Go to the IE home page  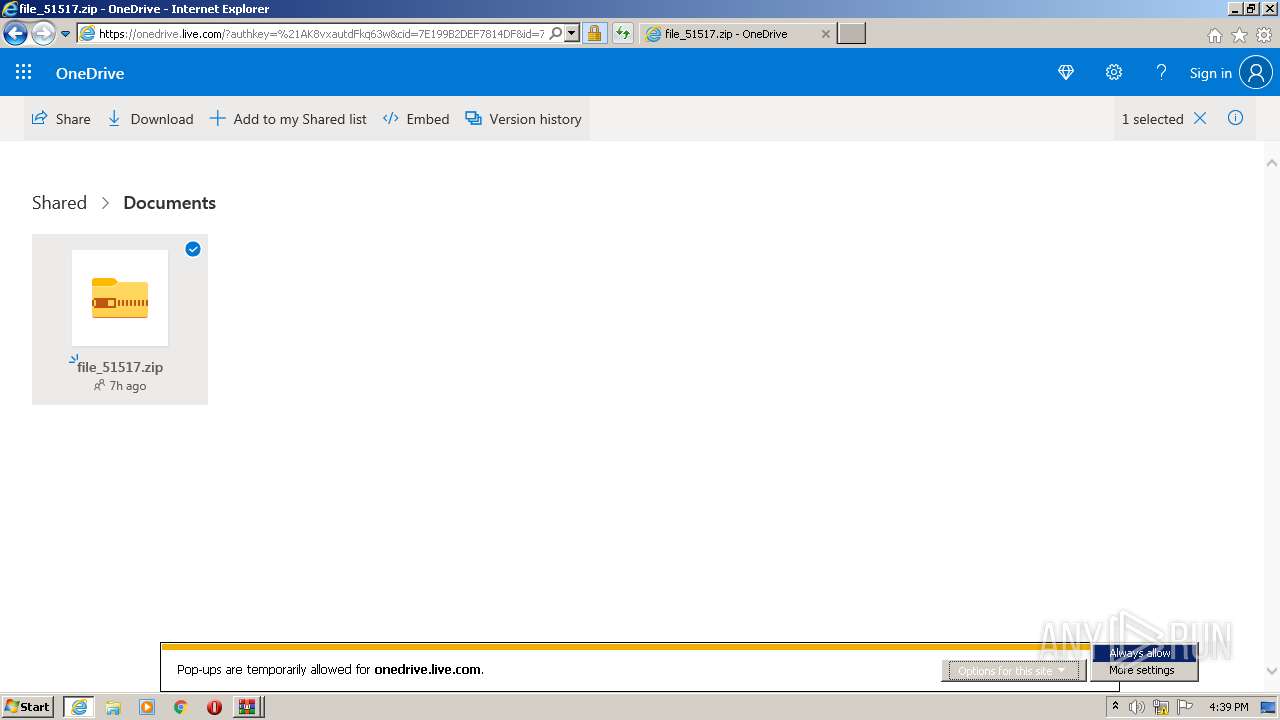[x=1214, y=35]
